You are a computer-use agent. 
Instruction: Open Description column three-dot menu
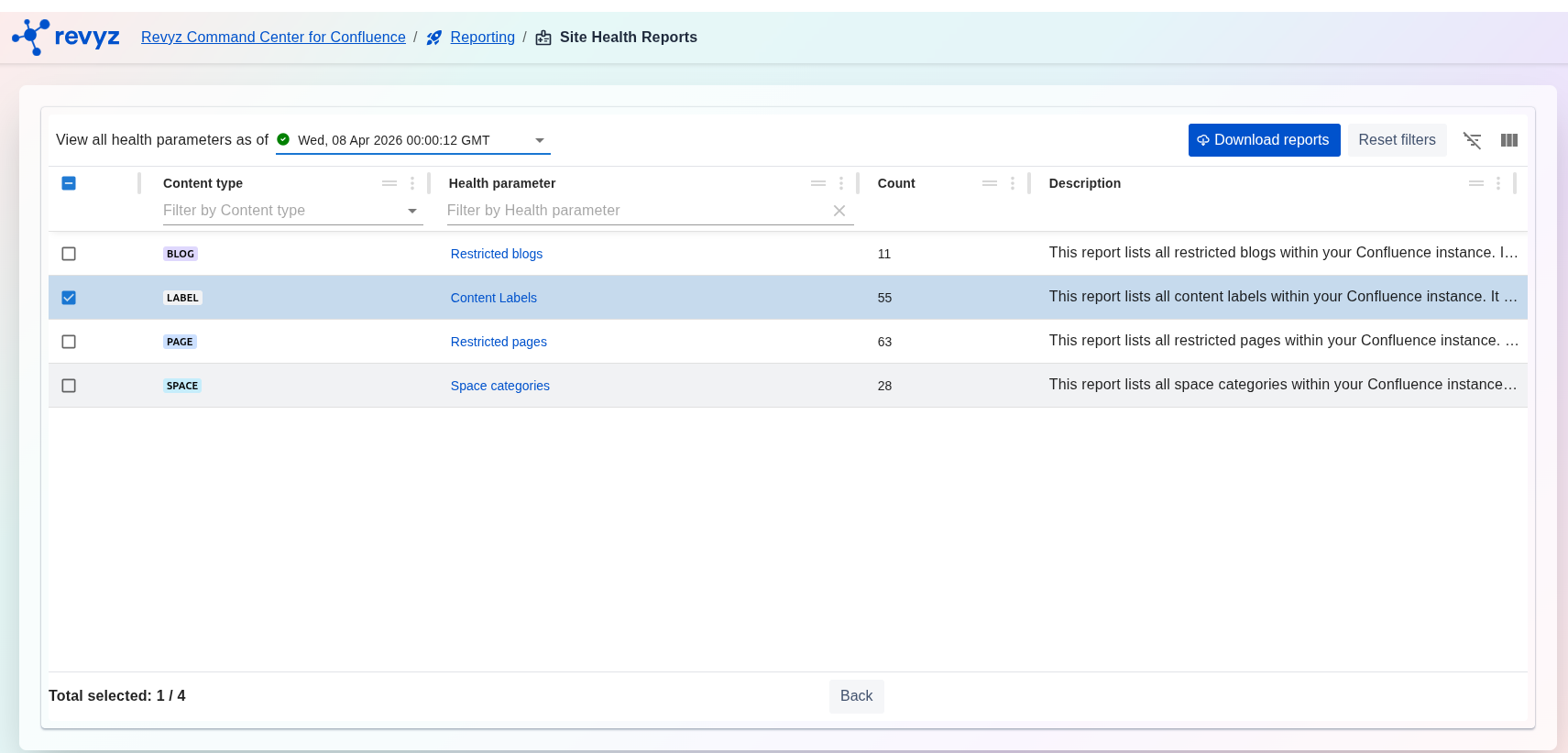click(1498, 183)
